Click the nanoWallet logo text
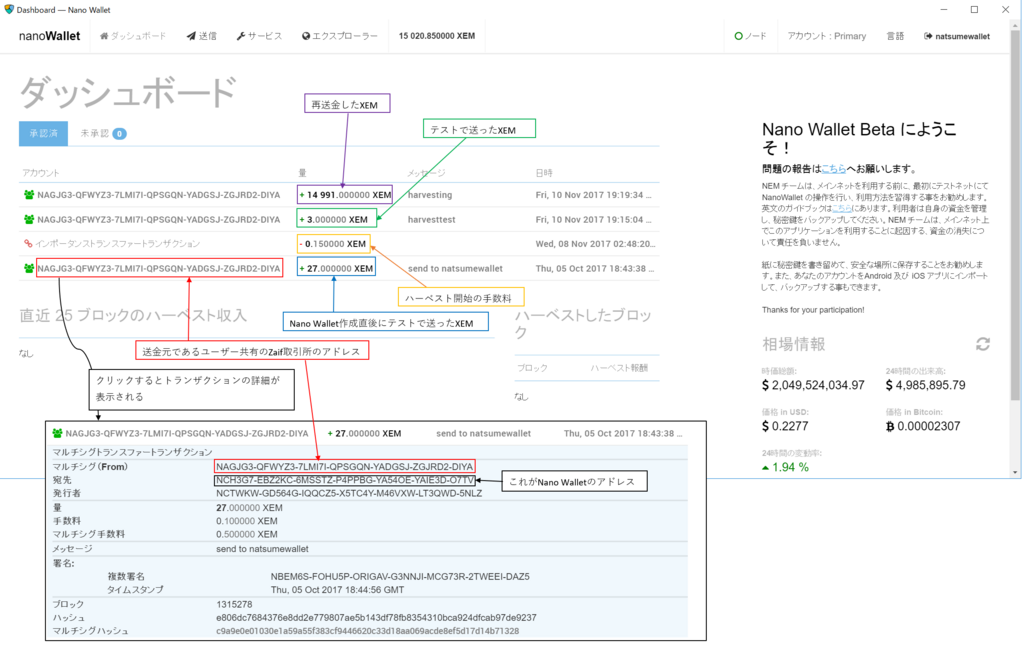 pos(50,36)
